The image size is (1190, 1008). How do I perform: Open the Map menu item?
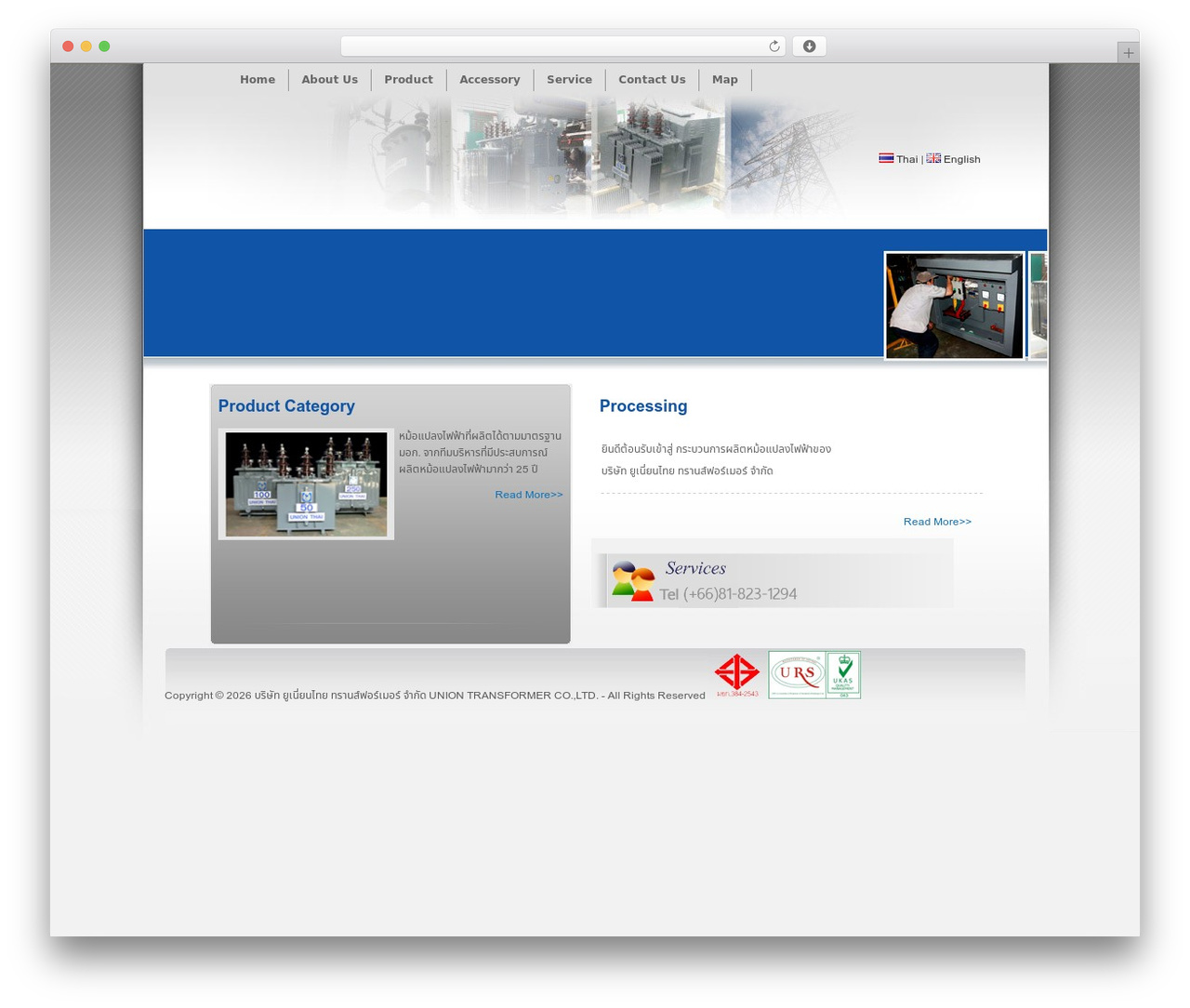point(725,80)
